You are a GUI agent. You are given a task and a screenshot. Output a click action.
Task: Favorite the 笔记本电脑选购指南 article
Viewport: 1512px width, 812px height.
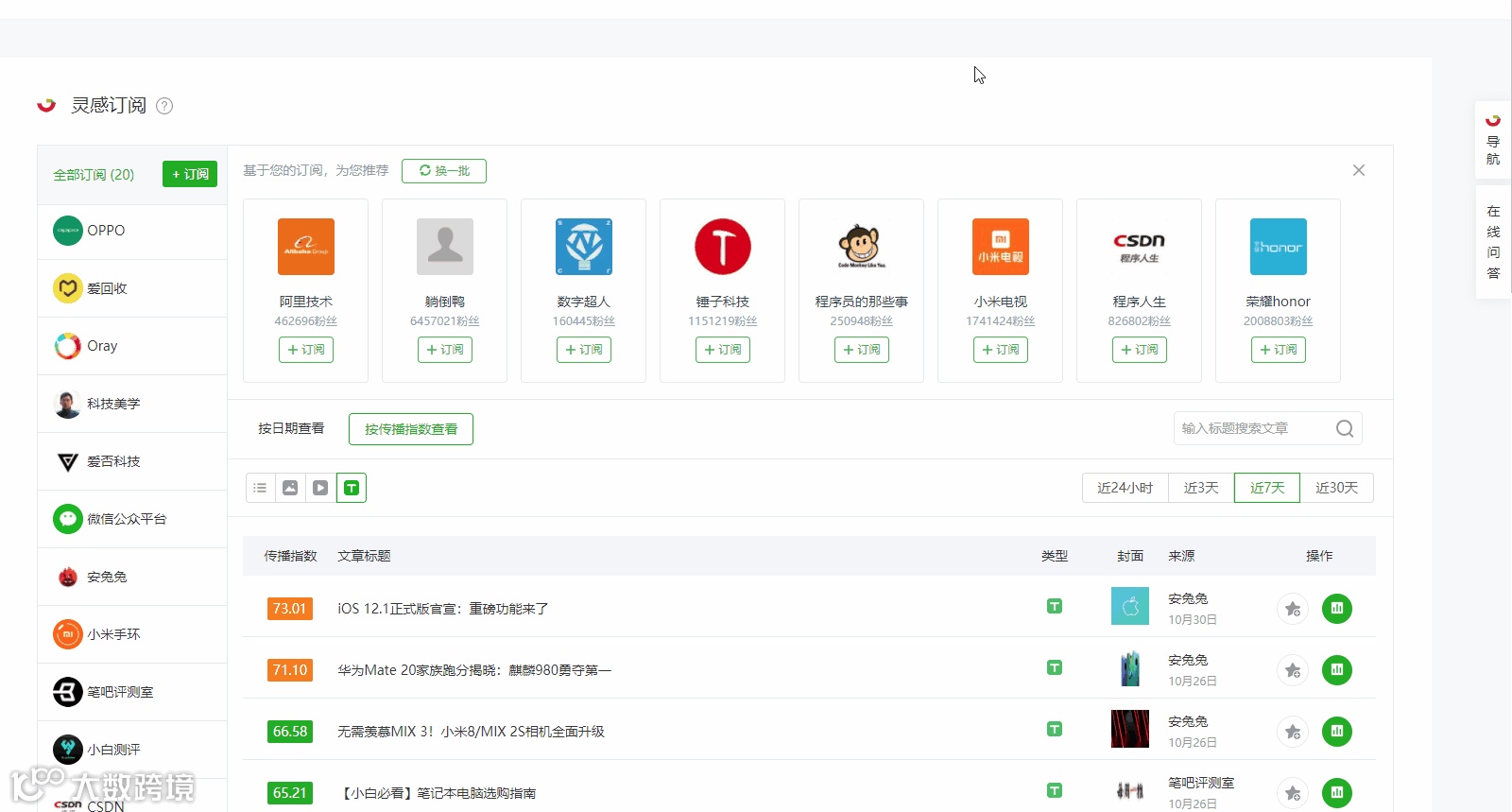tap(1292, 793)
